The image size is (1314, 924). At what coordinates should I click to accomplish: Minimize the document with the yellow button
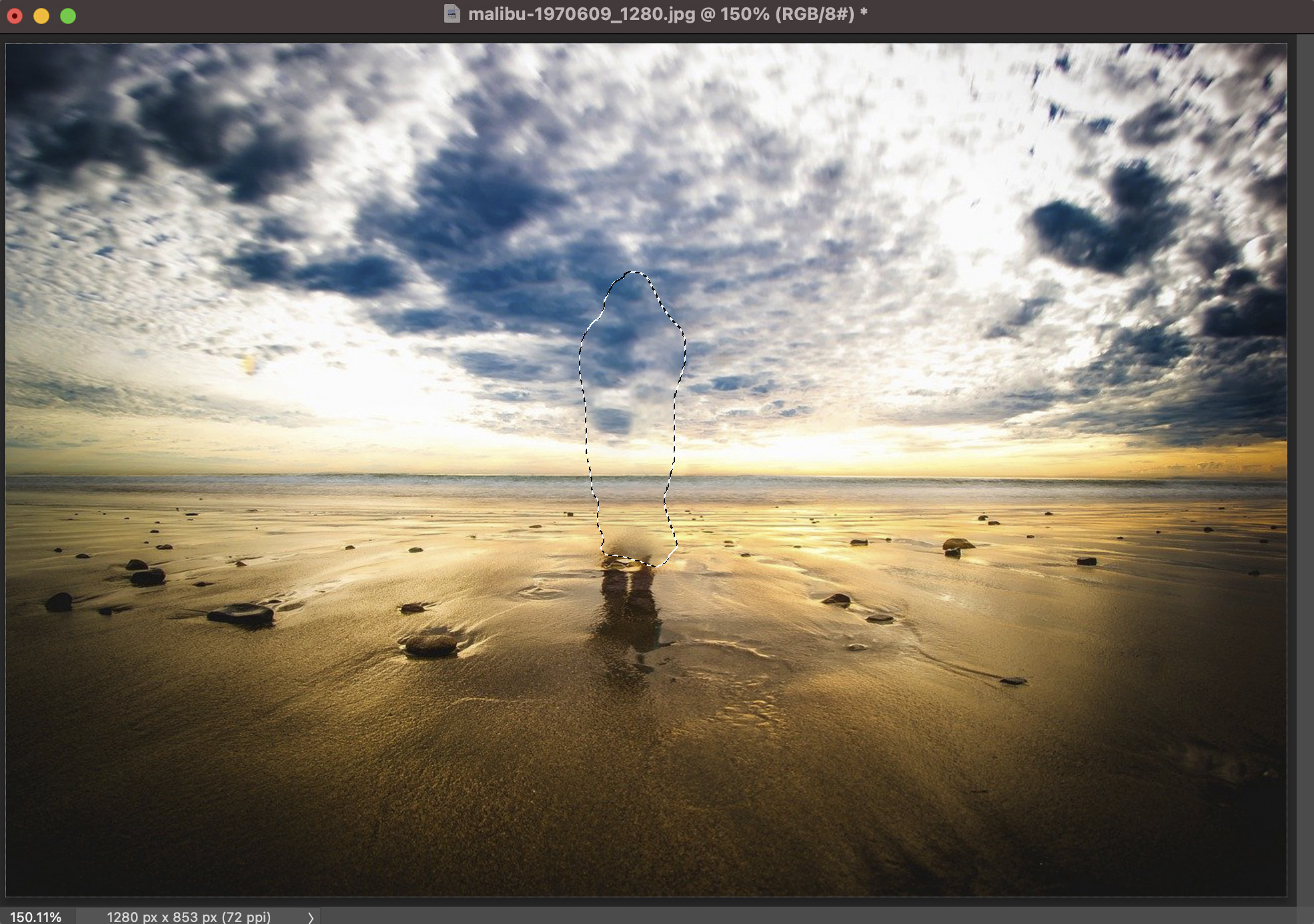tap(41, 16)
